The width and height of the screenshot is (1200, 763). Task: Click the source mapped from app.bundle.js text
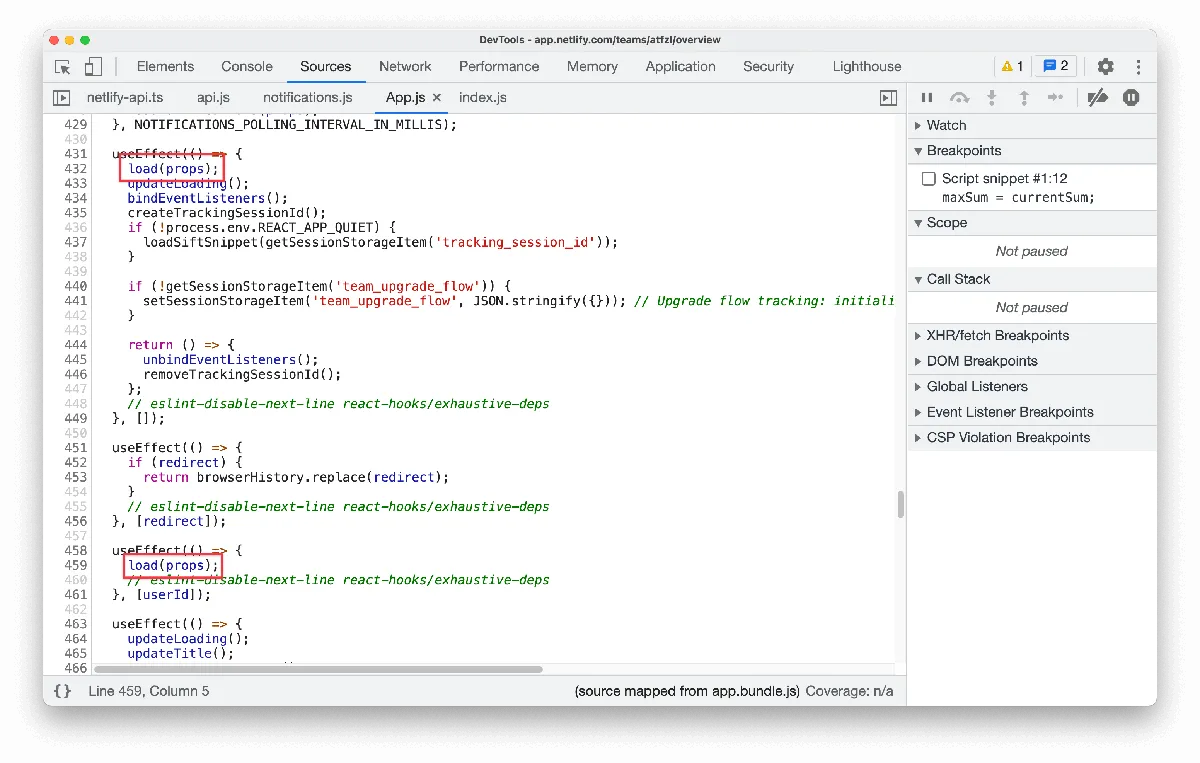[687, 691]
